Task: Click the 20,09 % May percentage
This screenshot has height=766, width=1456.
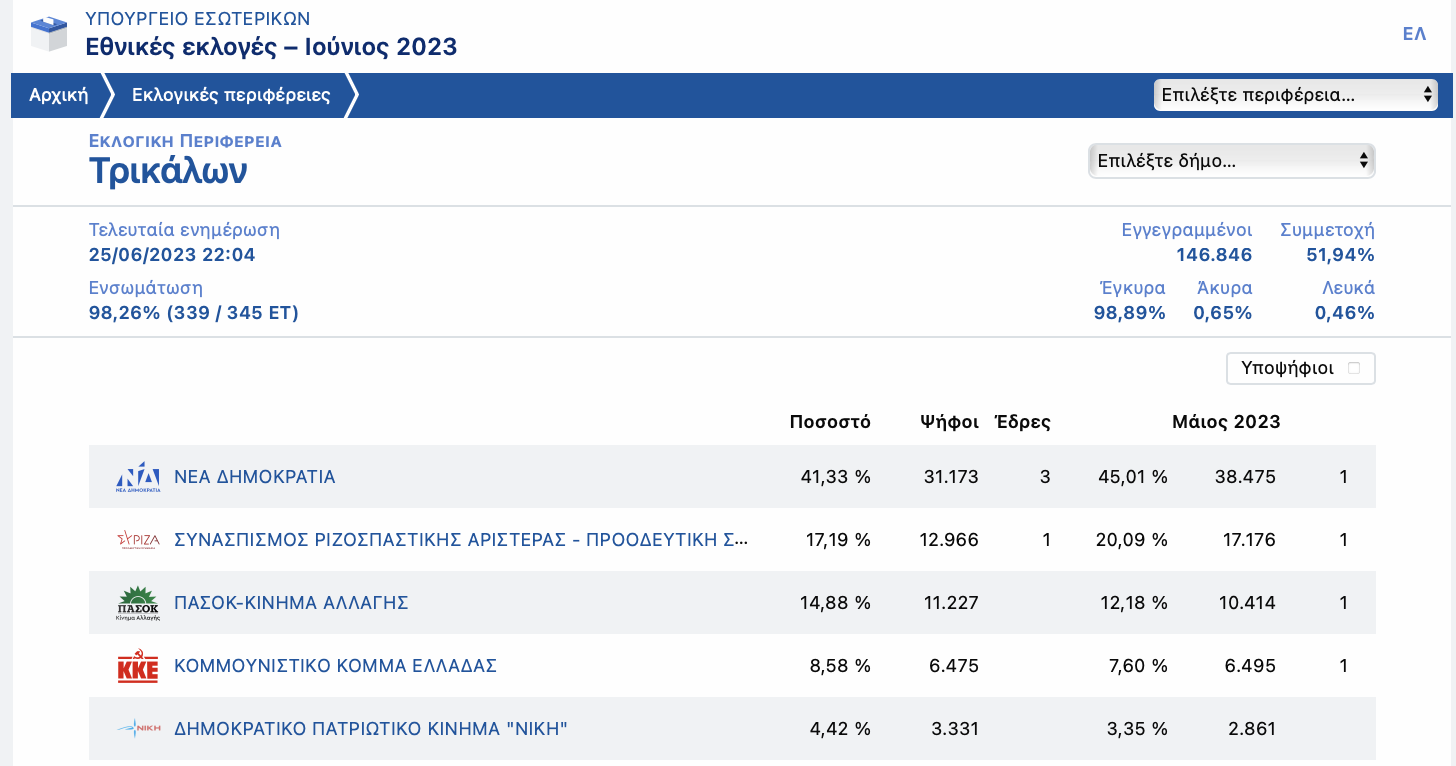Action: [x=1133, y=540]
